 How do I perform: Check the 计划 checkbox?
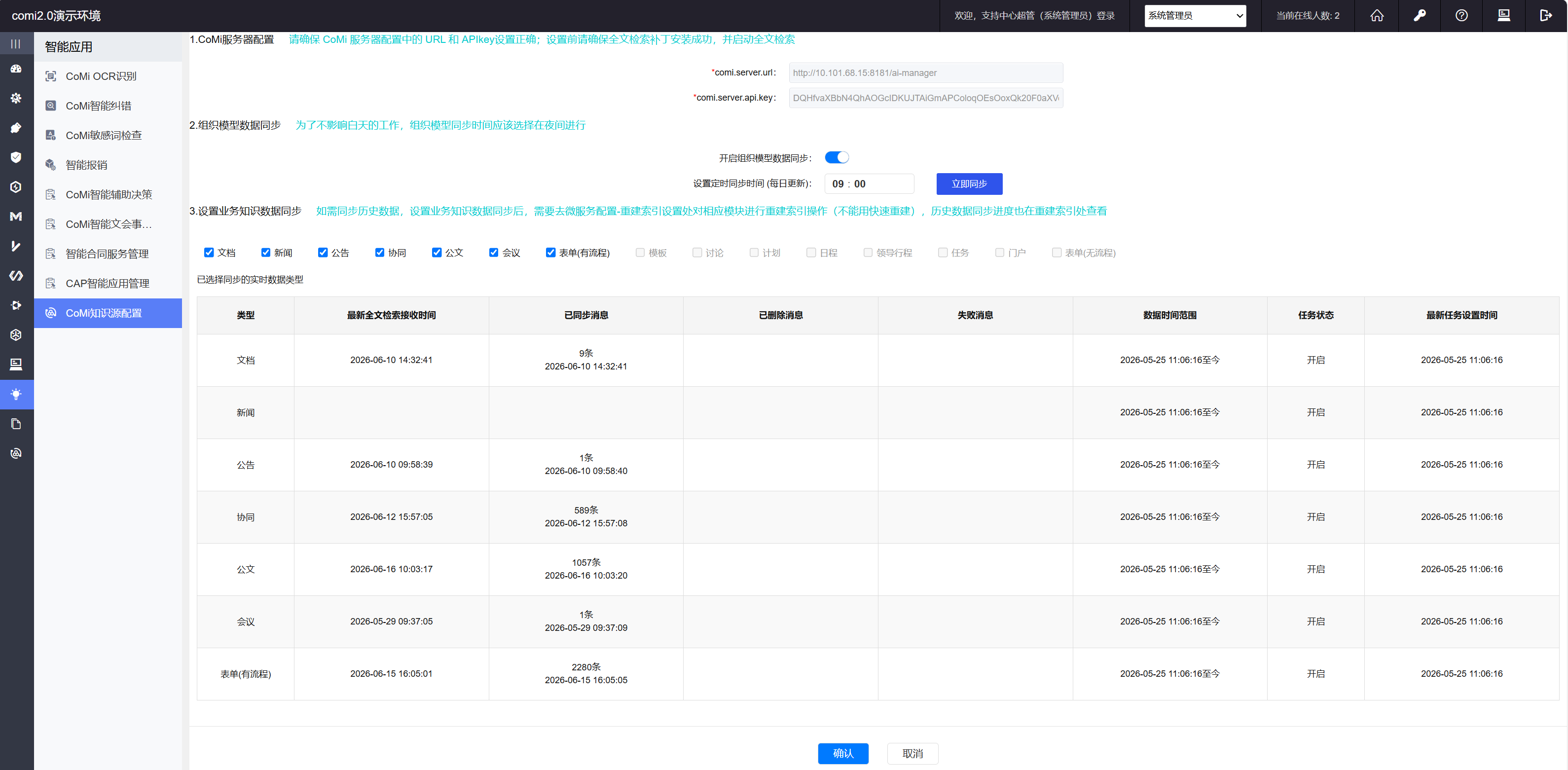point(754,252)
